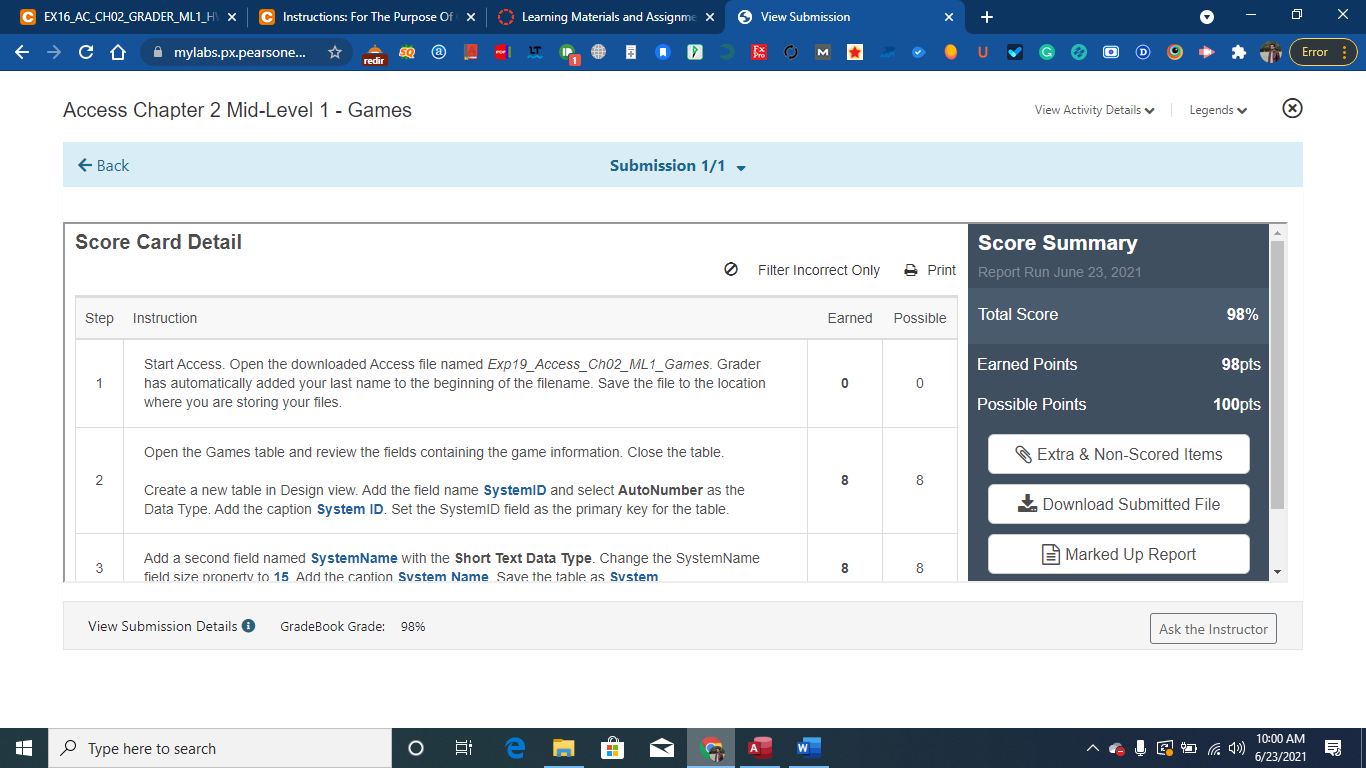The image size is (1366, 768).
Task: Open Microsoft Access from taskbar
Action: pos(760,748)
